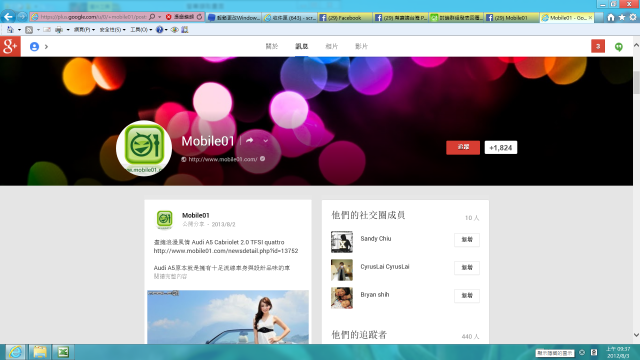The width and height of the screenshot is (640, 360).
Task: Open the 訊息 profile tab
Action: click(x=301, y=46)
